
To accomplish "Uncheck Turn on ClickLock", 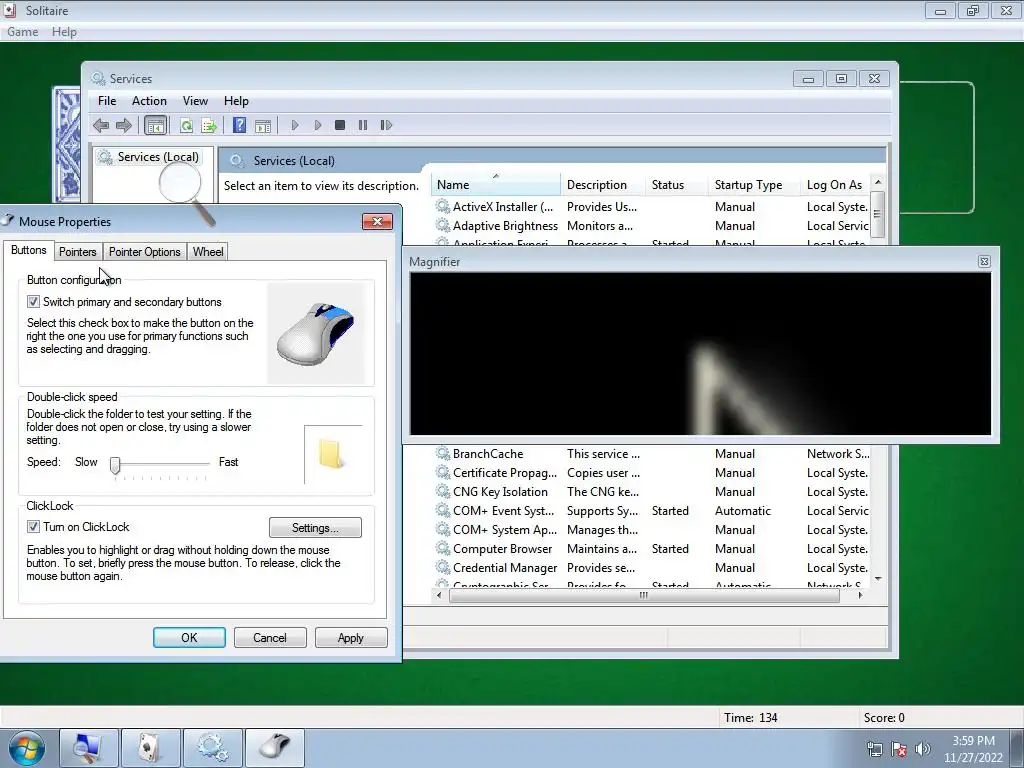I will point(33,526).
